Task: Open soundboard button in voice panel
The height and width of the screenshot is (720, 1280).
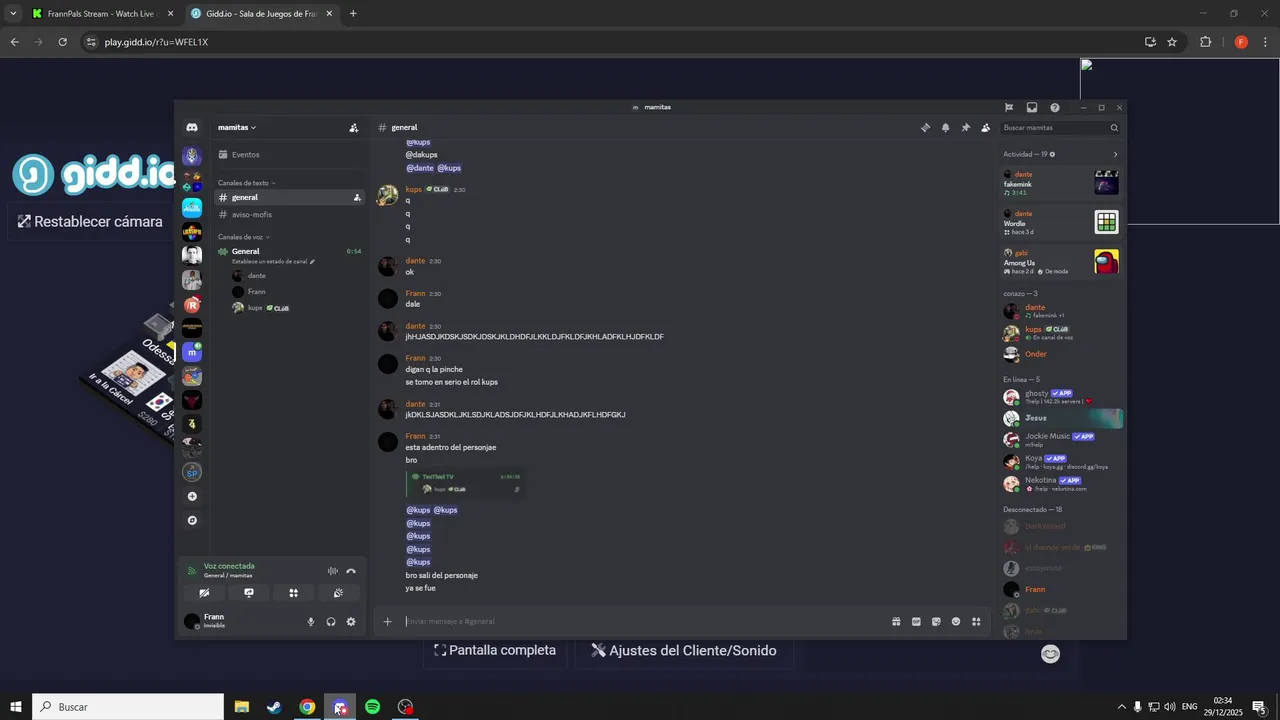Action: (339, 593)
